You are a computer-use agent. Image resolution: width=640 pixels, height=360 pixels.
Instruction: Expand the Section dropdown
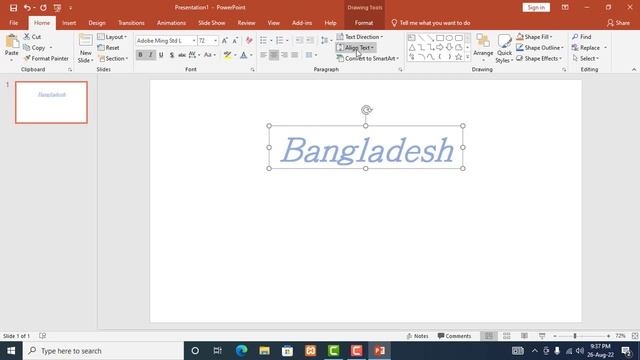coord(113,58)
